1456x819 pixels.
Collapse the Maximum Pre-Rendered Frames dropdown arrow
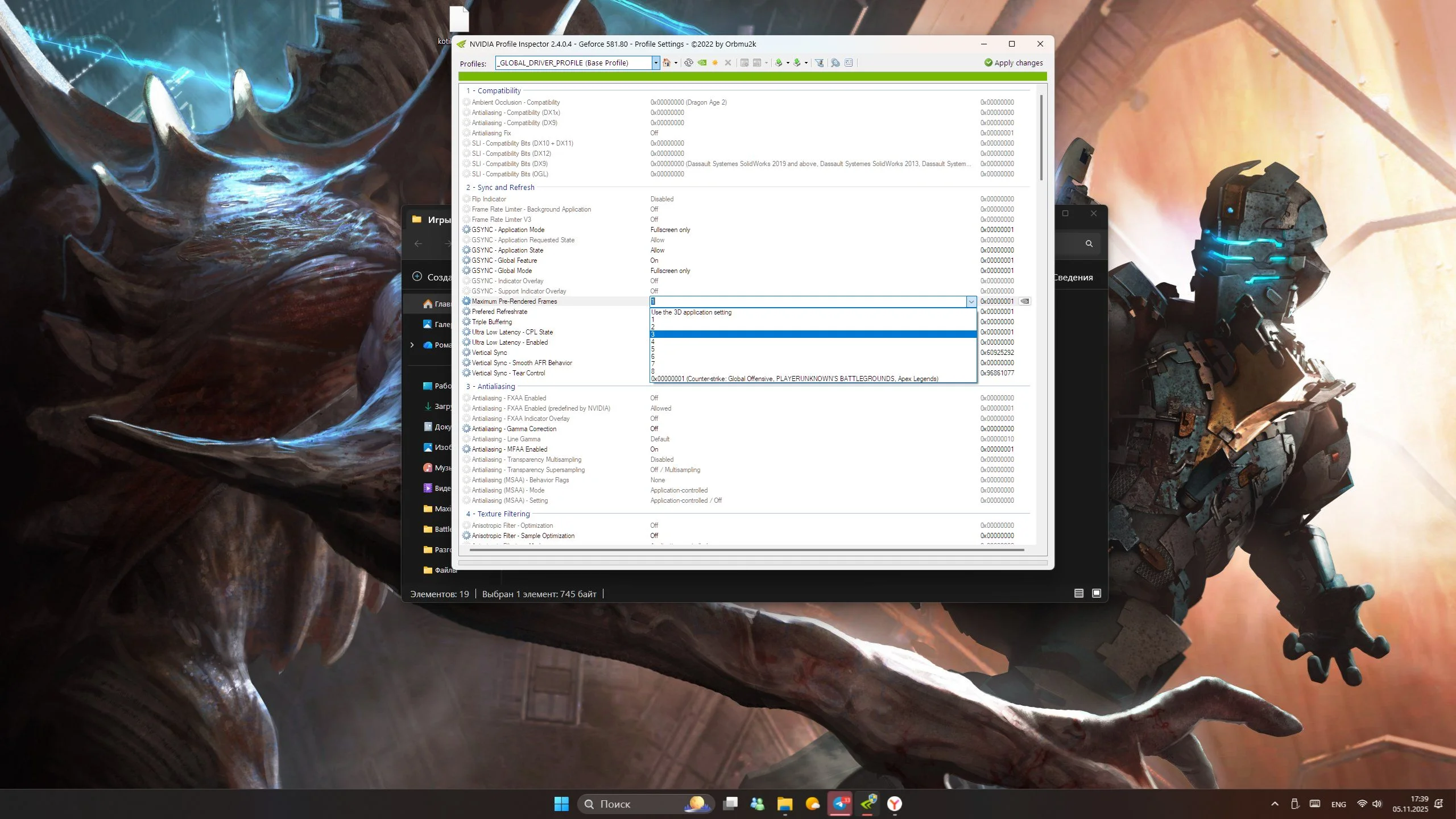coord(971,301)
